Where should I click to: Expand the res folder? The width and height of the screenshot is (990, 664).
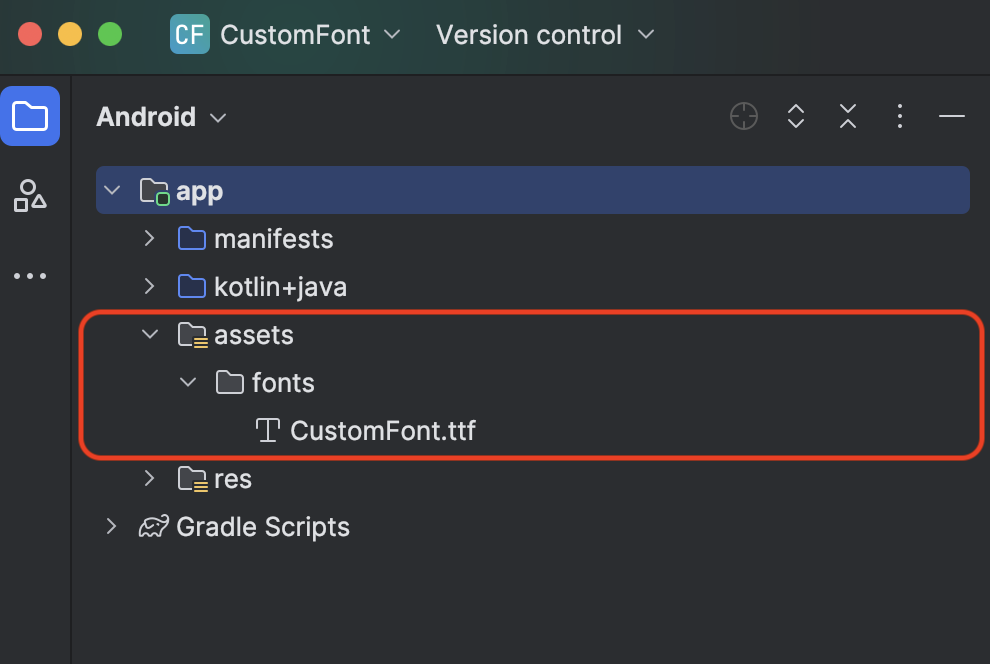coord(150,478)
